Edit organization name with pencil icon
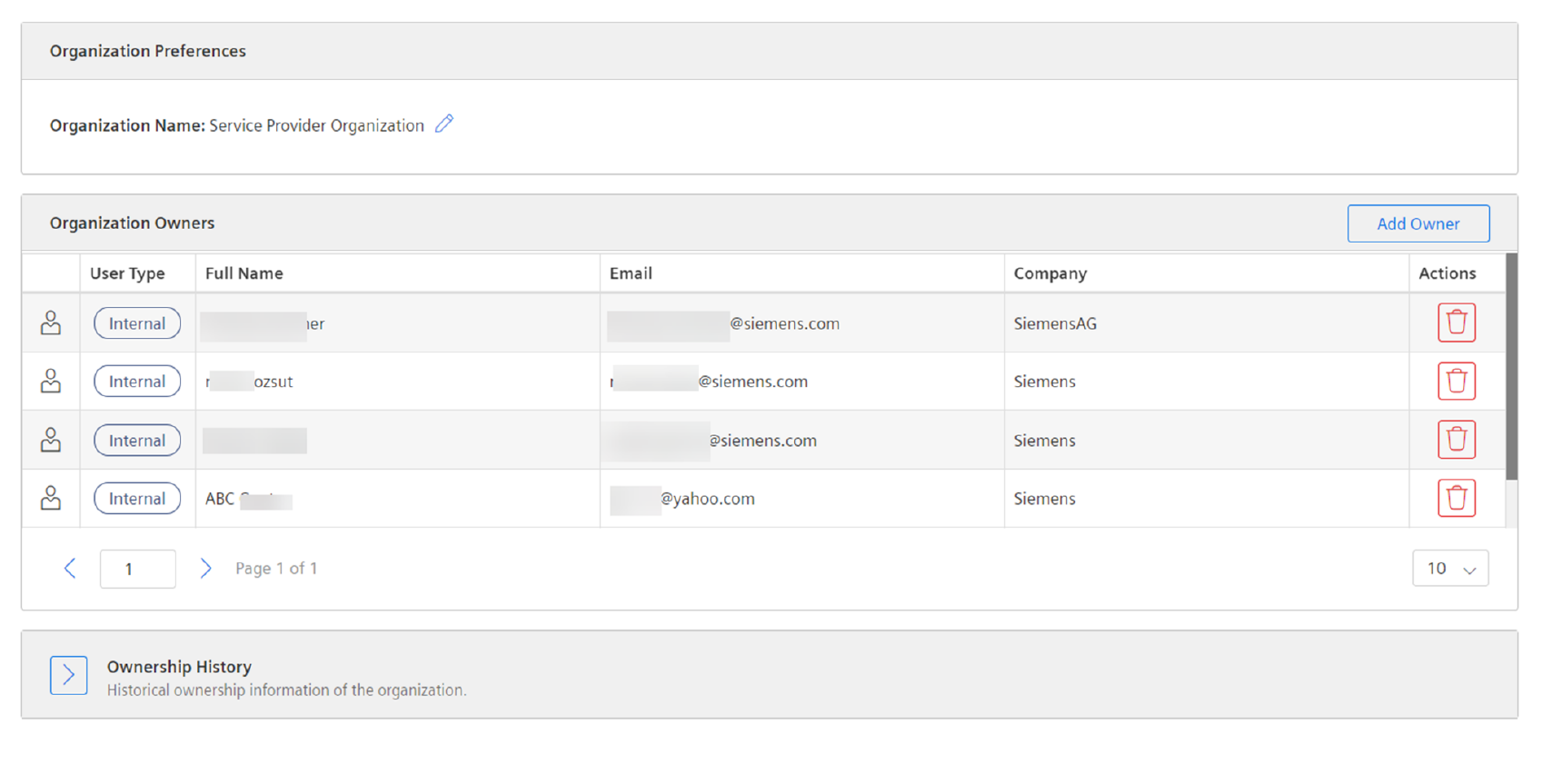1552x784 pixels. point(444,124)
